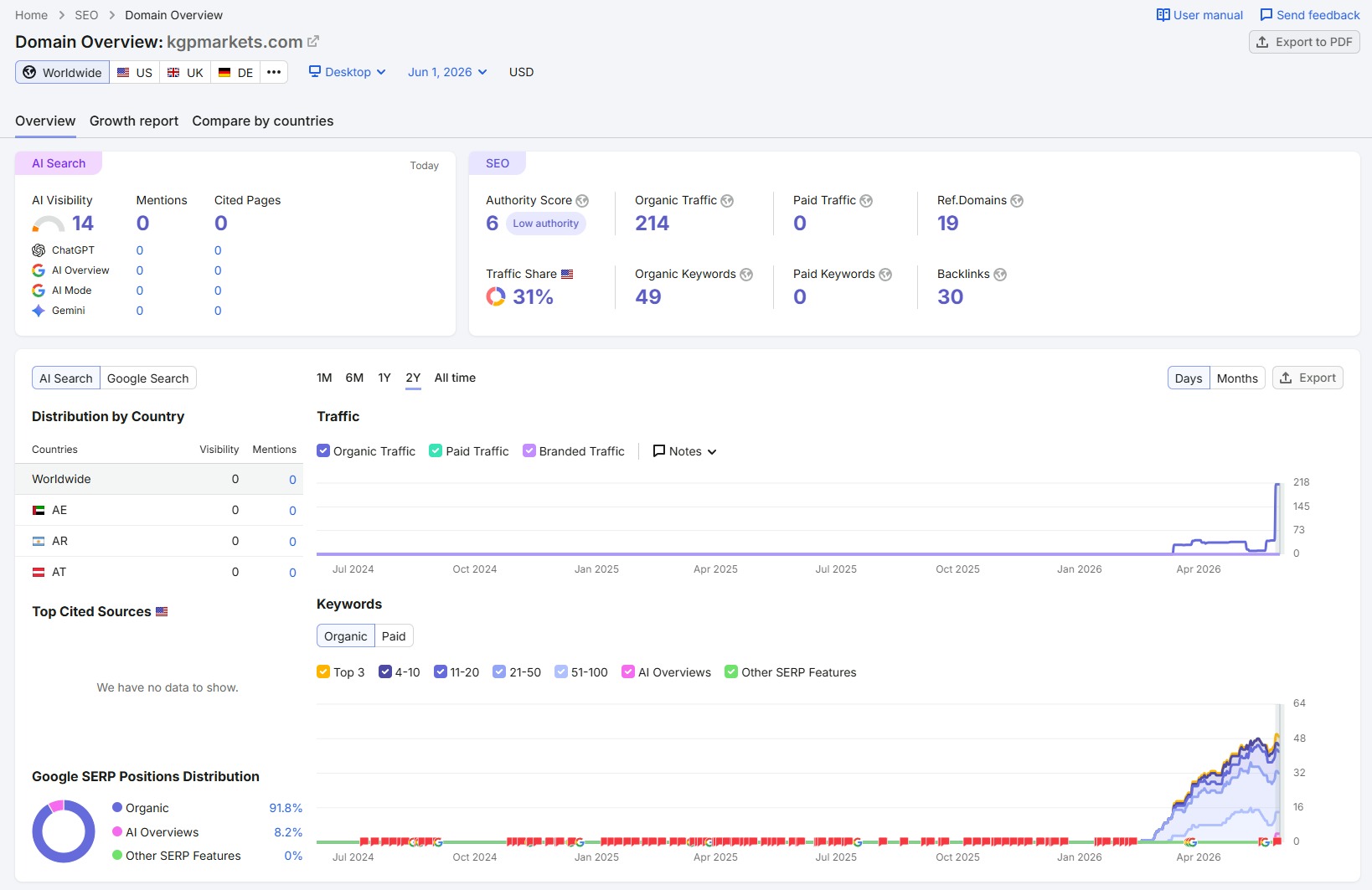This screenshot has width=1372, height=890.
Task: Click the globe info icon beside Authority Score
Action: pos(582,201)
